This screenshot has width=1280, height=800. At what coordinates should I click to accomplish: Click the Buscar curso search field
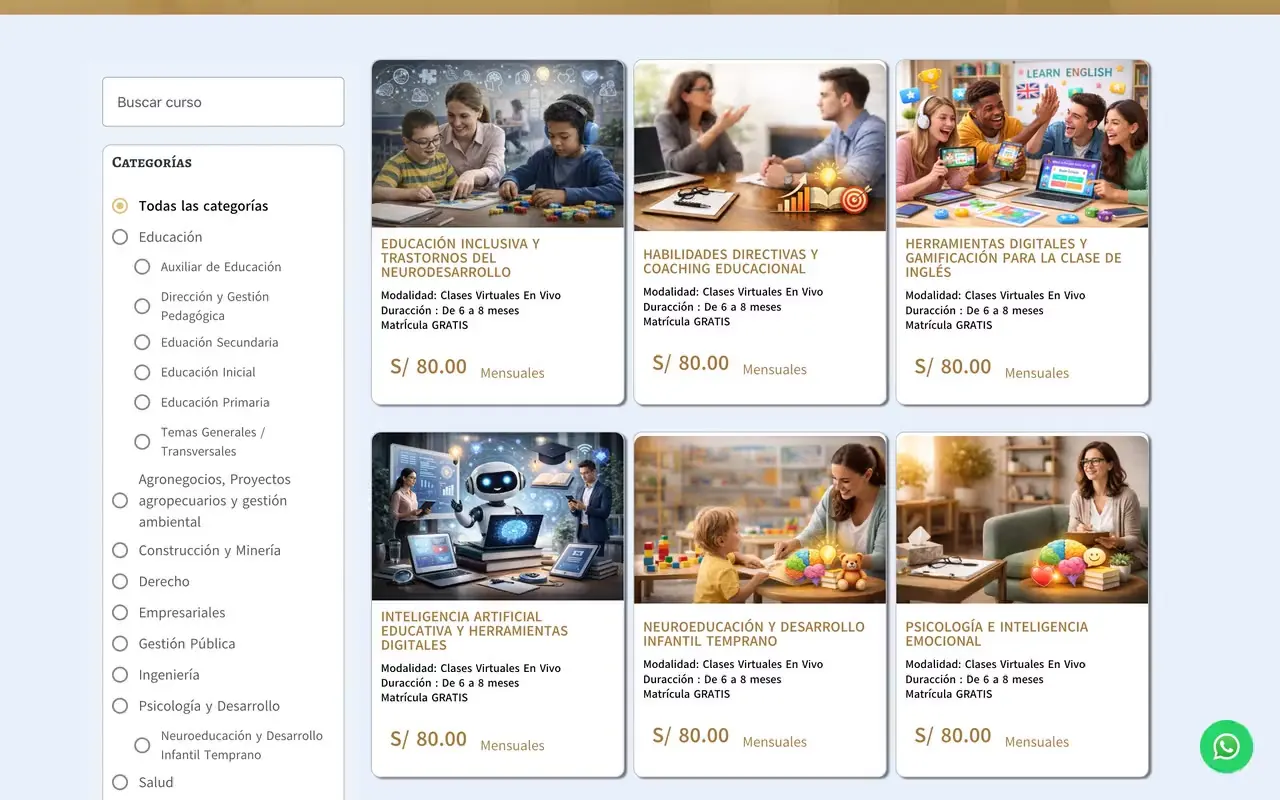[223, 102]
